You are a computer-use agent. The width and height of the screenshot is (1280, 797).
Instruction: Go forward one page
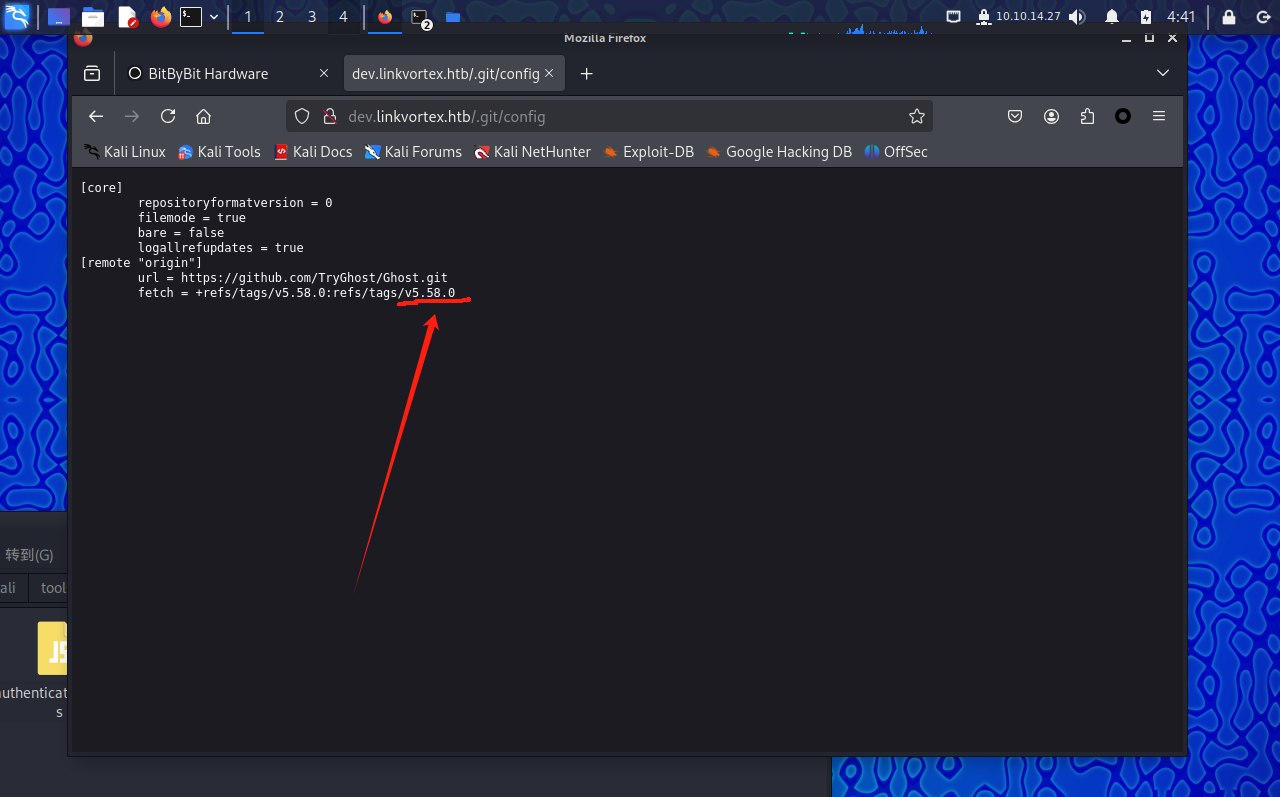coord(132,116)
